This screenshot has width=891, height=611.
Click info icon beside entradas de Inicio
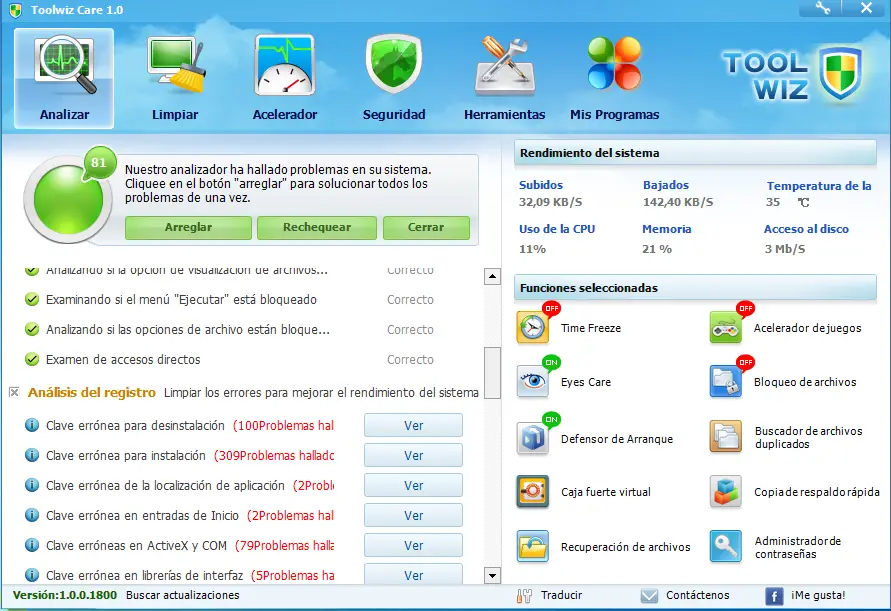coord(32,516)
